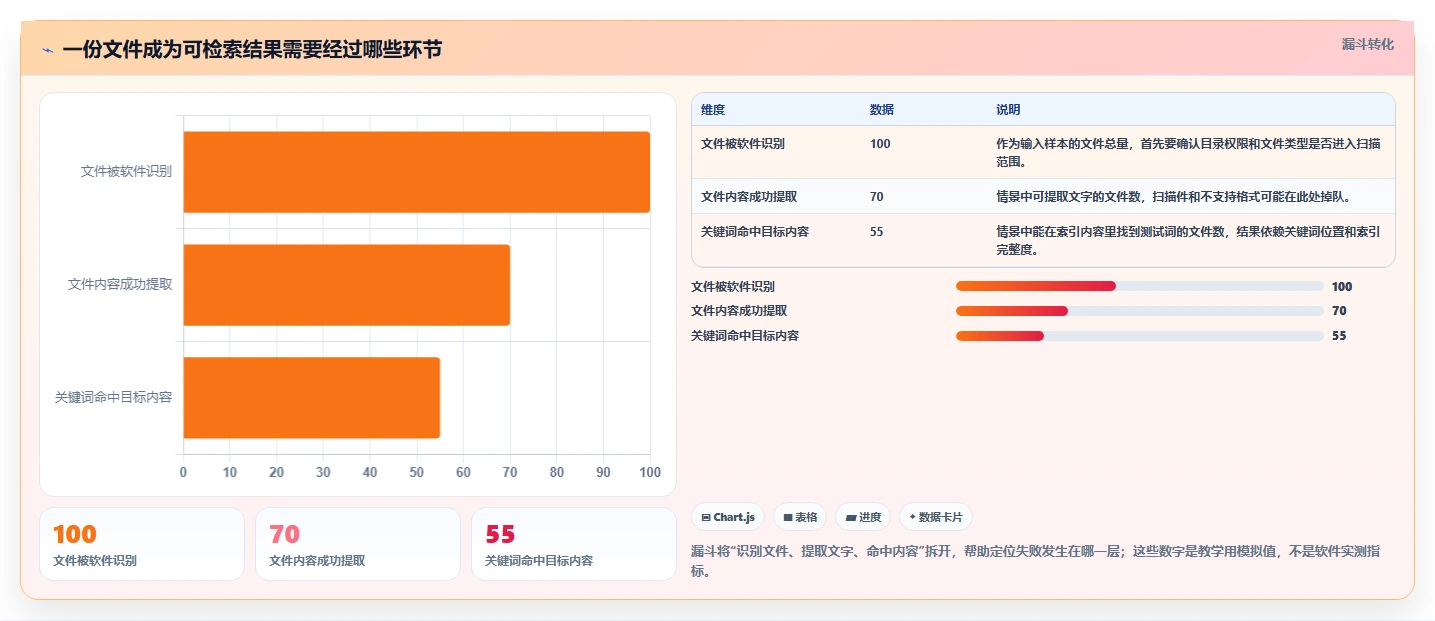Click the 数据 table column header
Viewport: 1435px width, 621px height.
[882, 109]
